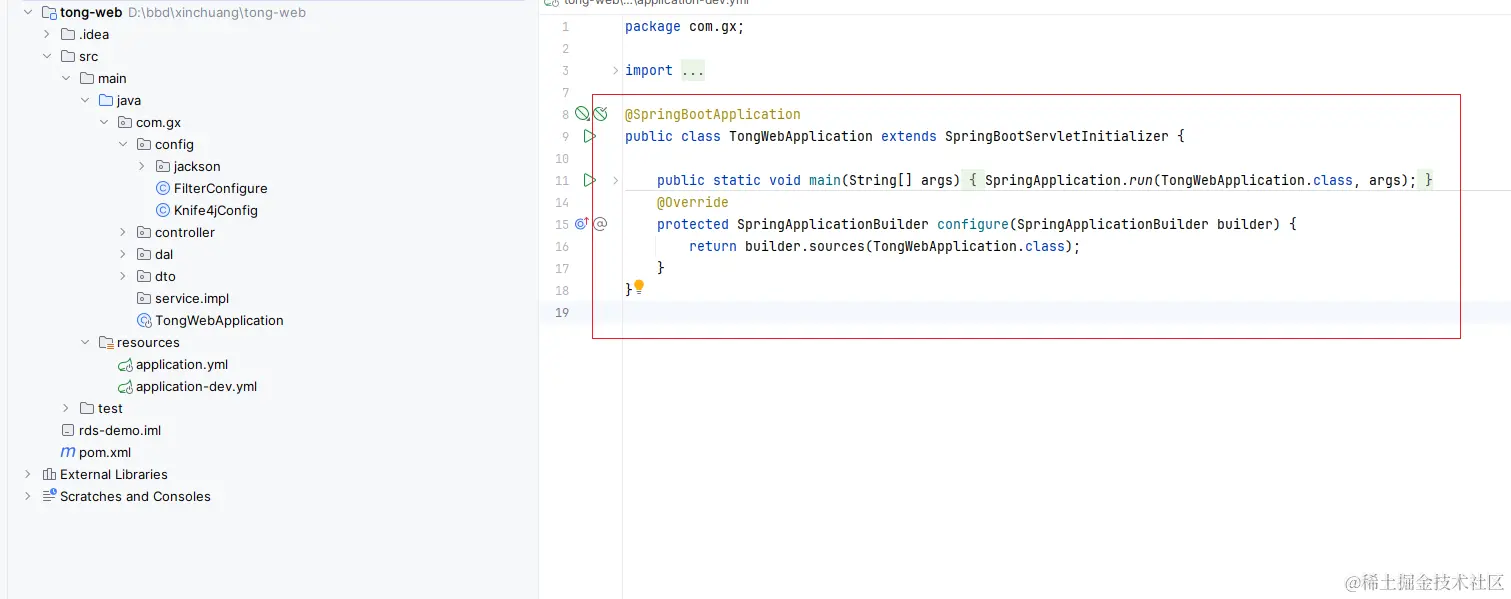Open application-dev.yml file
This screenshot has height=599, width=1511.
pyautogui.click(x=196, y=387)
